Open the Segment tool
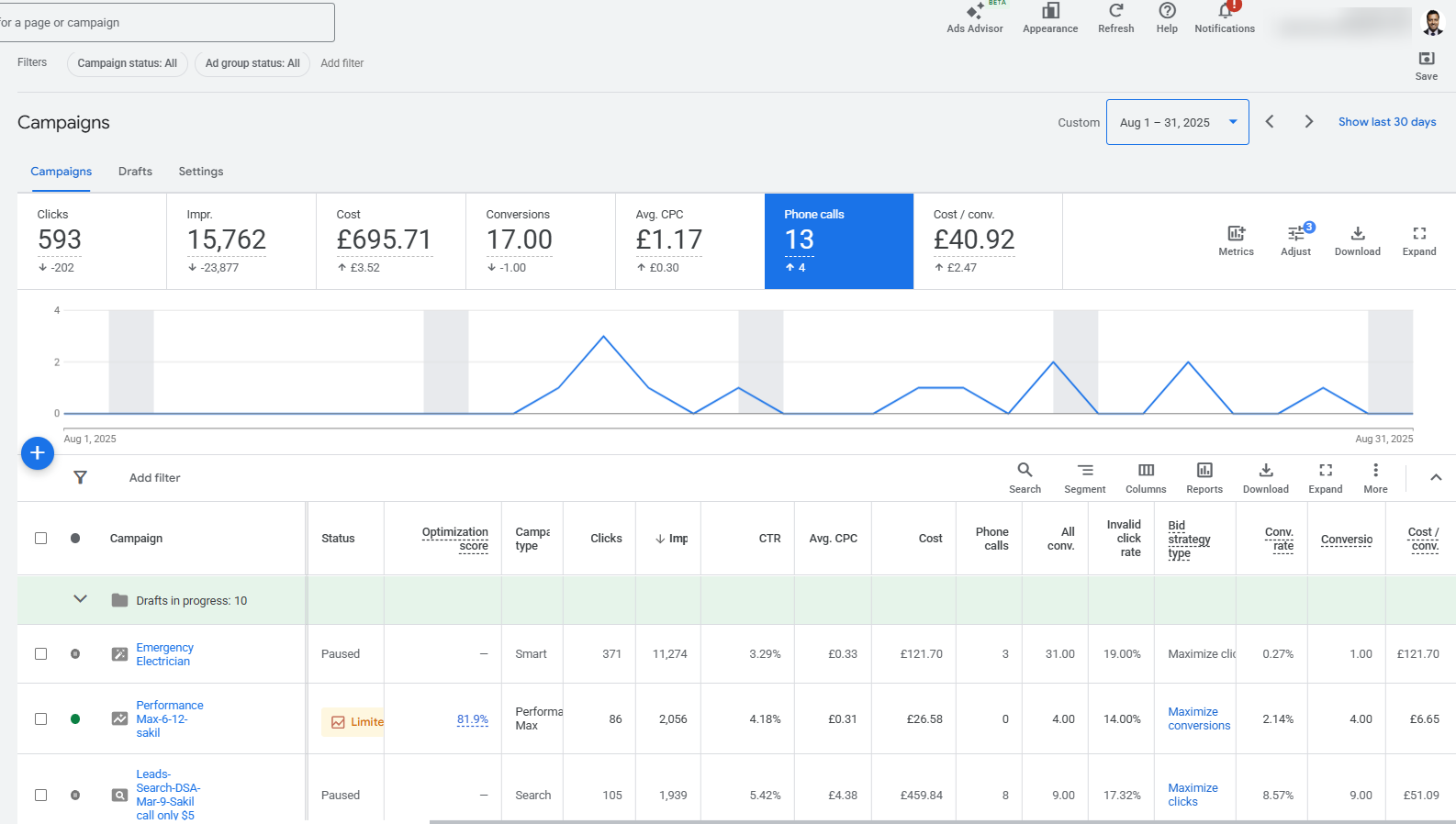 1085,470
